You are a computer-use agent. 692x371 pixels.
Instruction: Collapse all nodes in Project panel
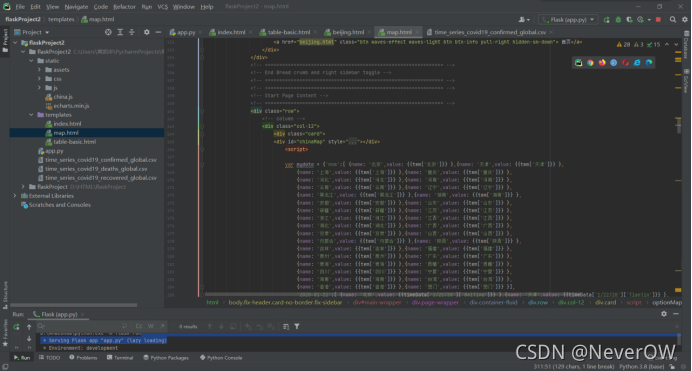(x=132, y=32)
